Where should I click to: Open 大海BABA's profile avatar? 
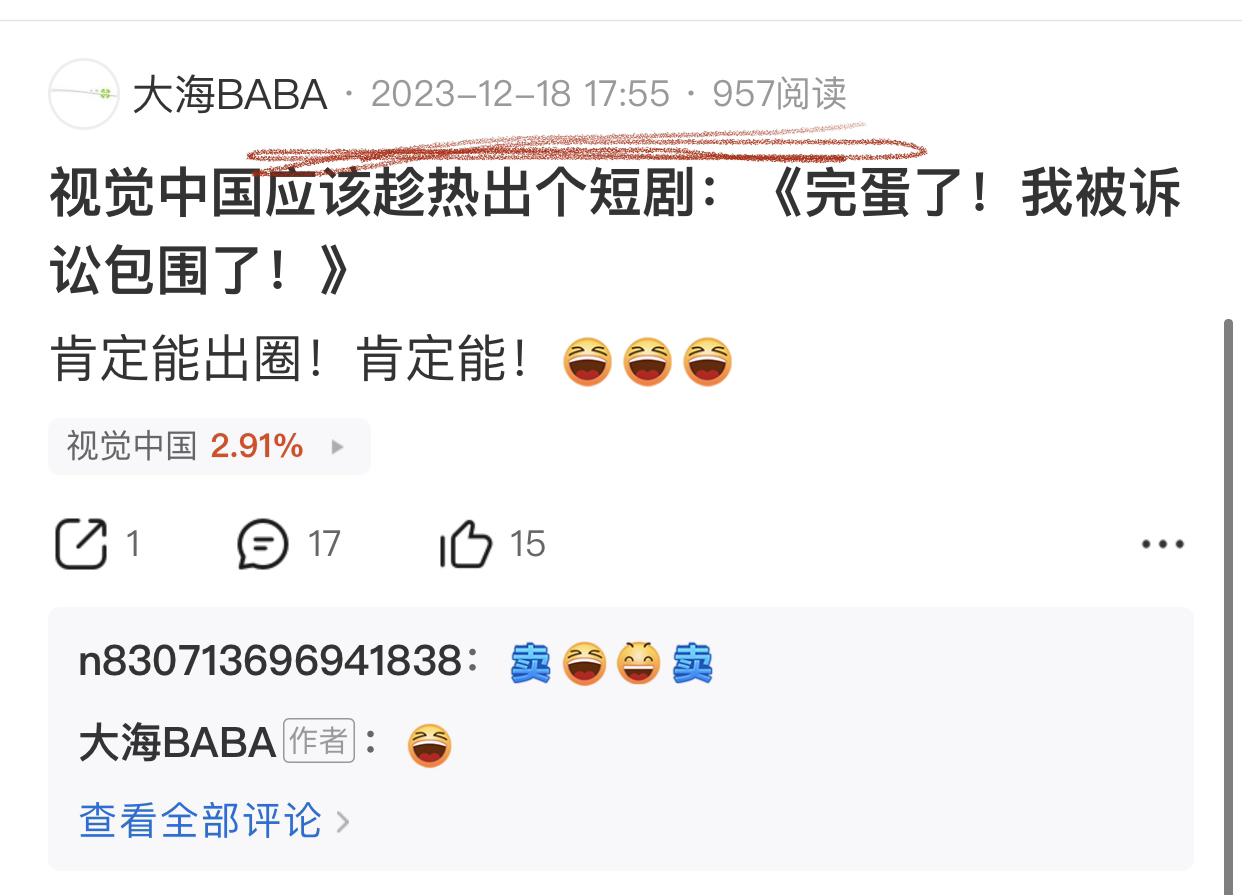click(x=84, y=94)
